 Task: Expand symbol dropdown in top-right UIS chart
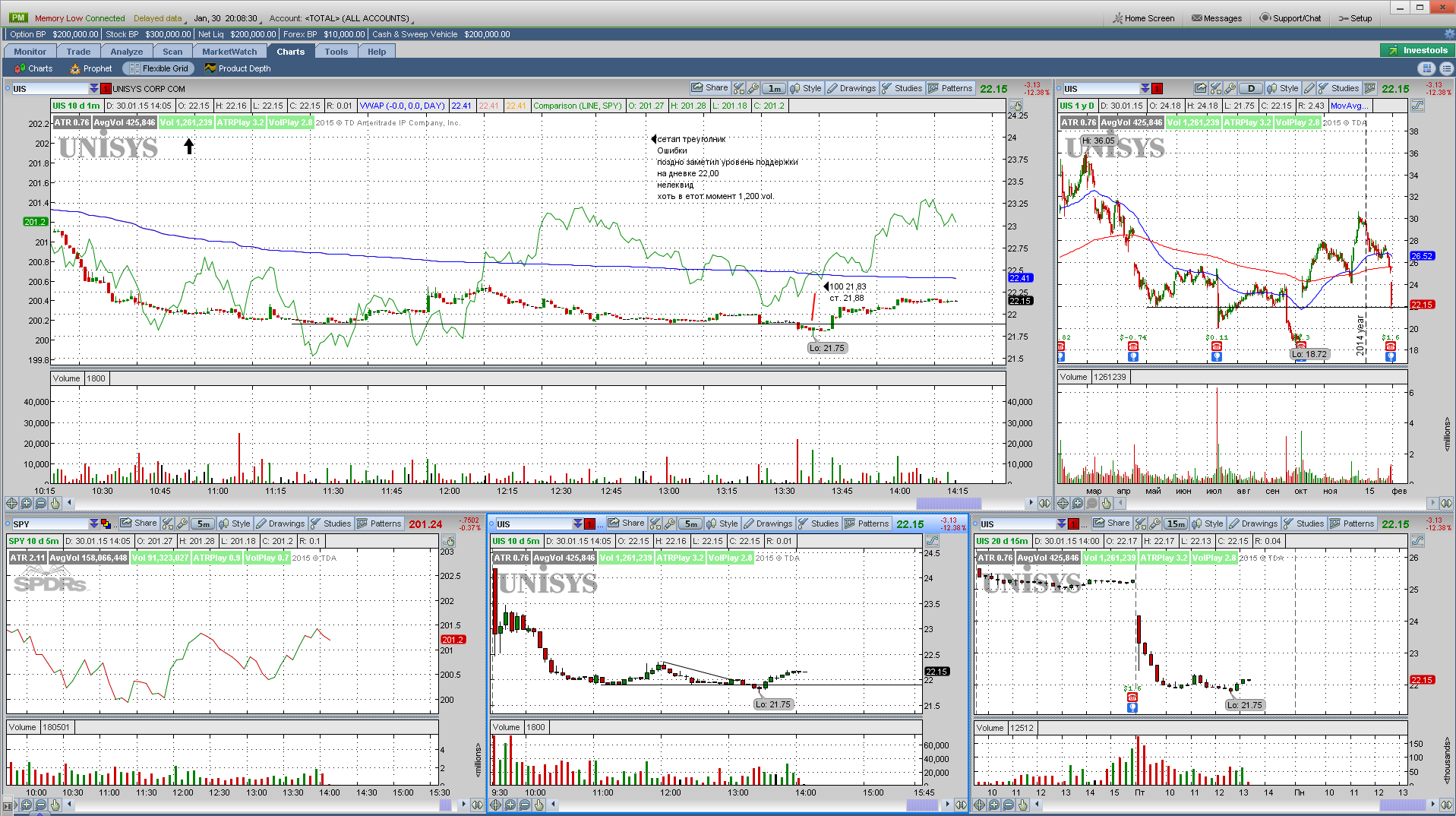[x=1145, y=89]
